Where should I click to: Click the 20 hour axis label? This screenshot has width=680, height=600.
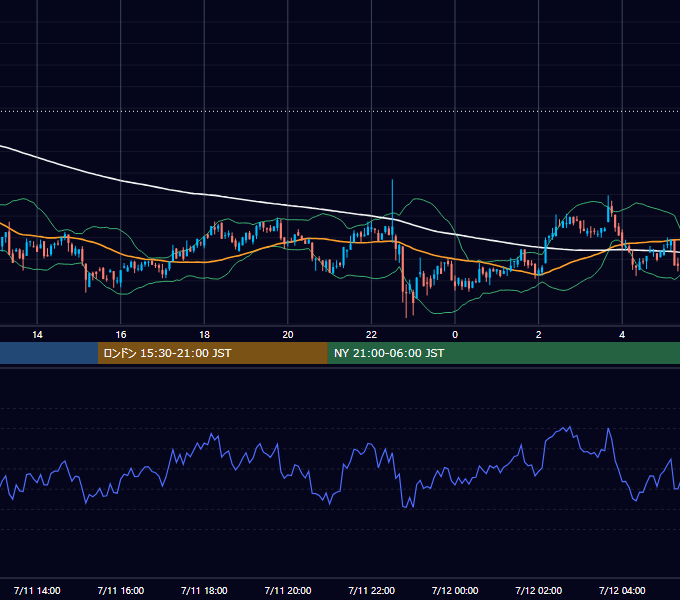point(288,335)
